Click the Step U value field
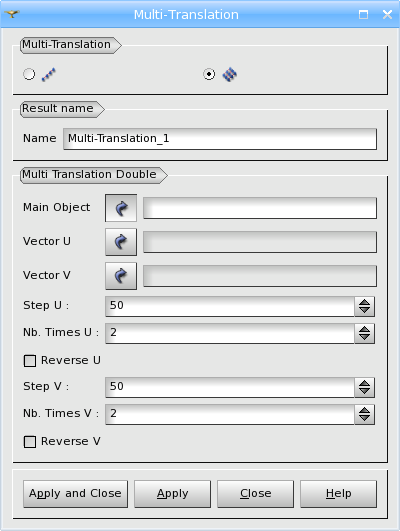The width and height of the screenshot is (400, 531). [x=230, y=306]
